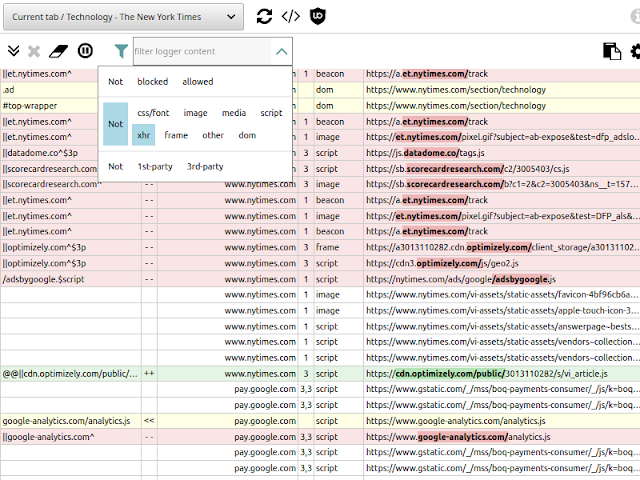Screen dimensions: 640x480
Task: Select the .ad cosmetic filter row
Action: 320,90
